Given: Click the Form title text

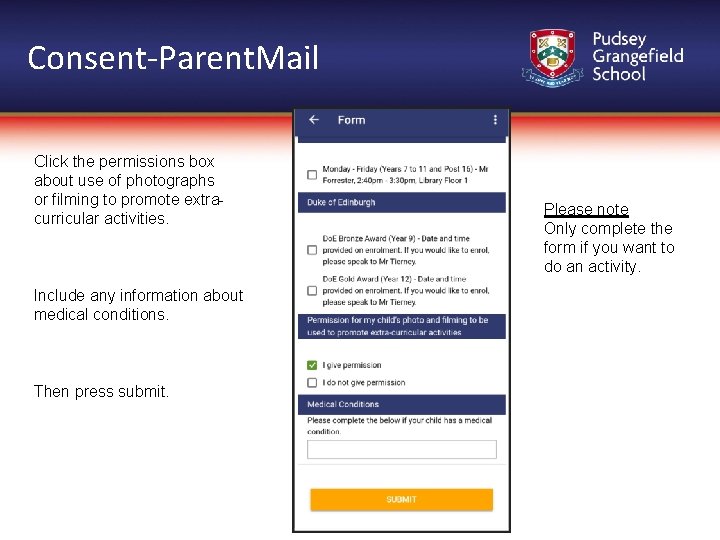Looking at the screenshot, I should pyautogui.click(x=352, y=120).
